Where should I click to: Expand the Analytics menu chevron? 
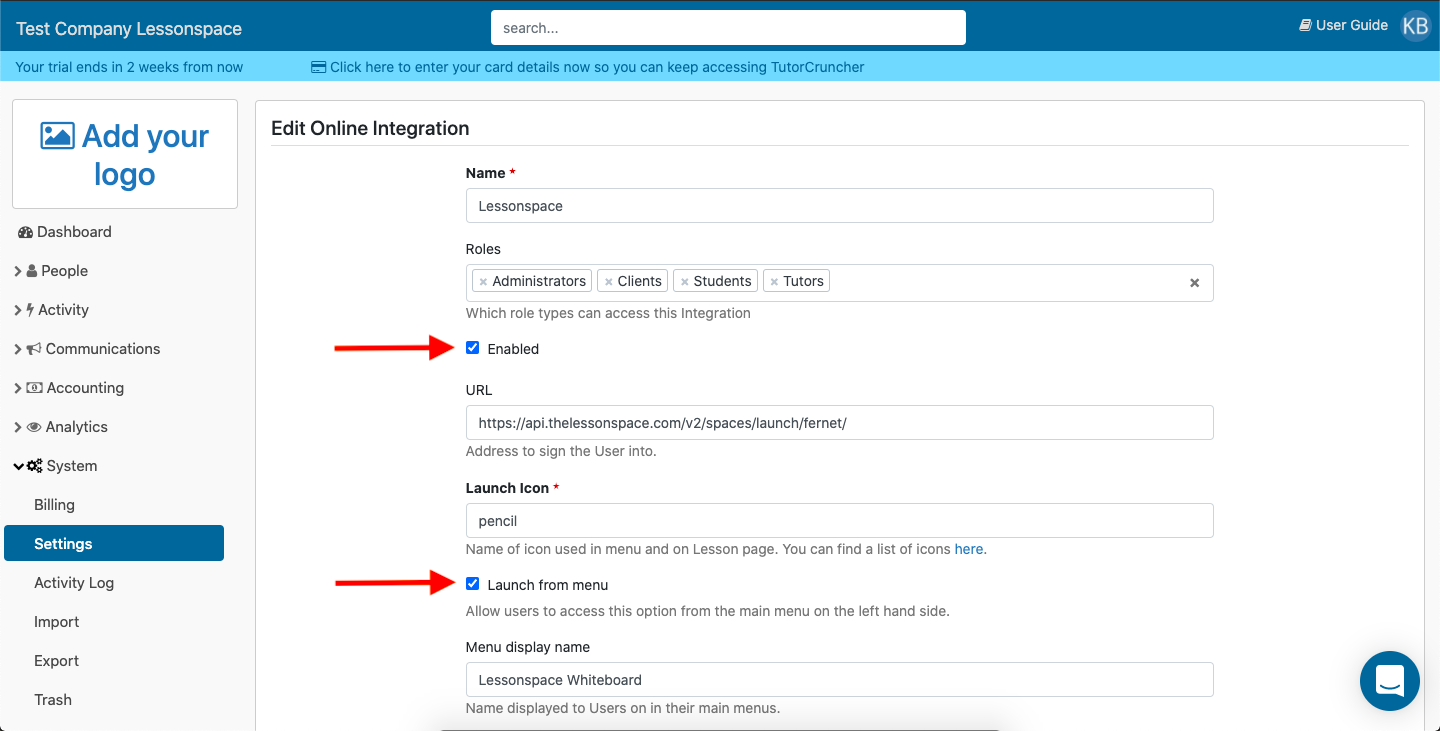tap(18, 427)
